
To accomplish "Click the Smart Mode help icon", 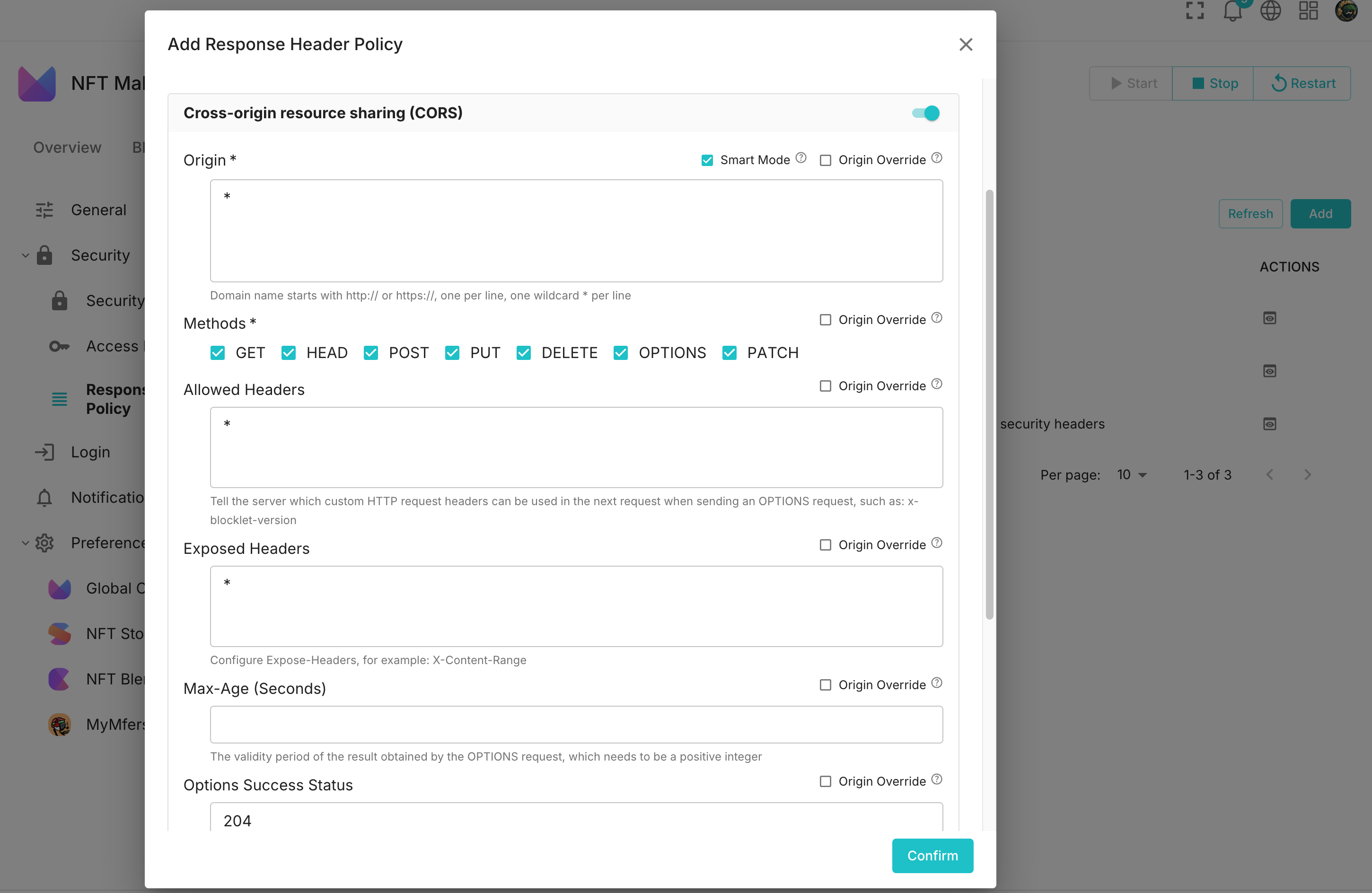I will coord(800,158).
